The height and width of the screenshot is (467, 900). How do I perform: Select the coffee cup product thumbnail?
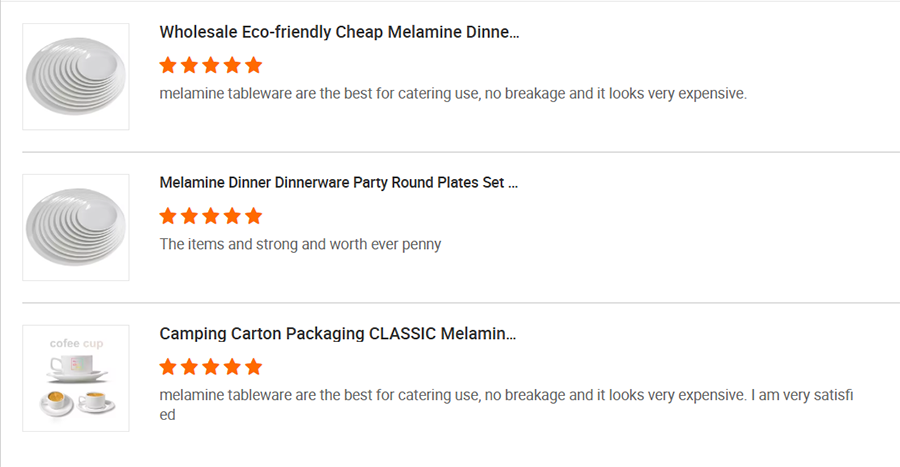(76, 378)
